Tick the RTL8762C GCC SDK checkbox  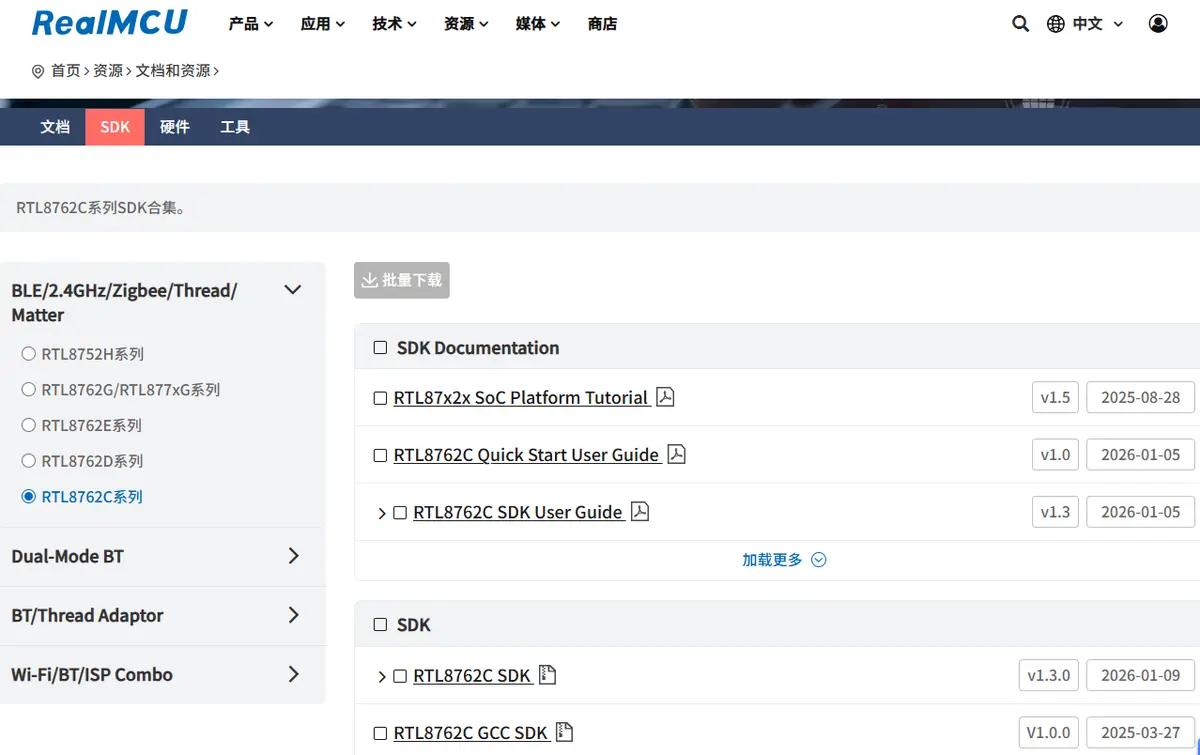pos(380,733)
